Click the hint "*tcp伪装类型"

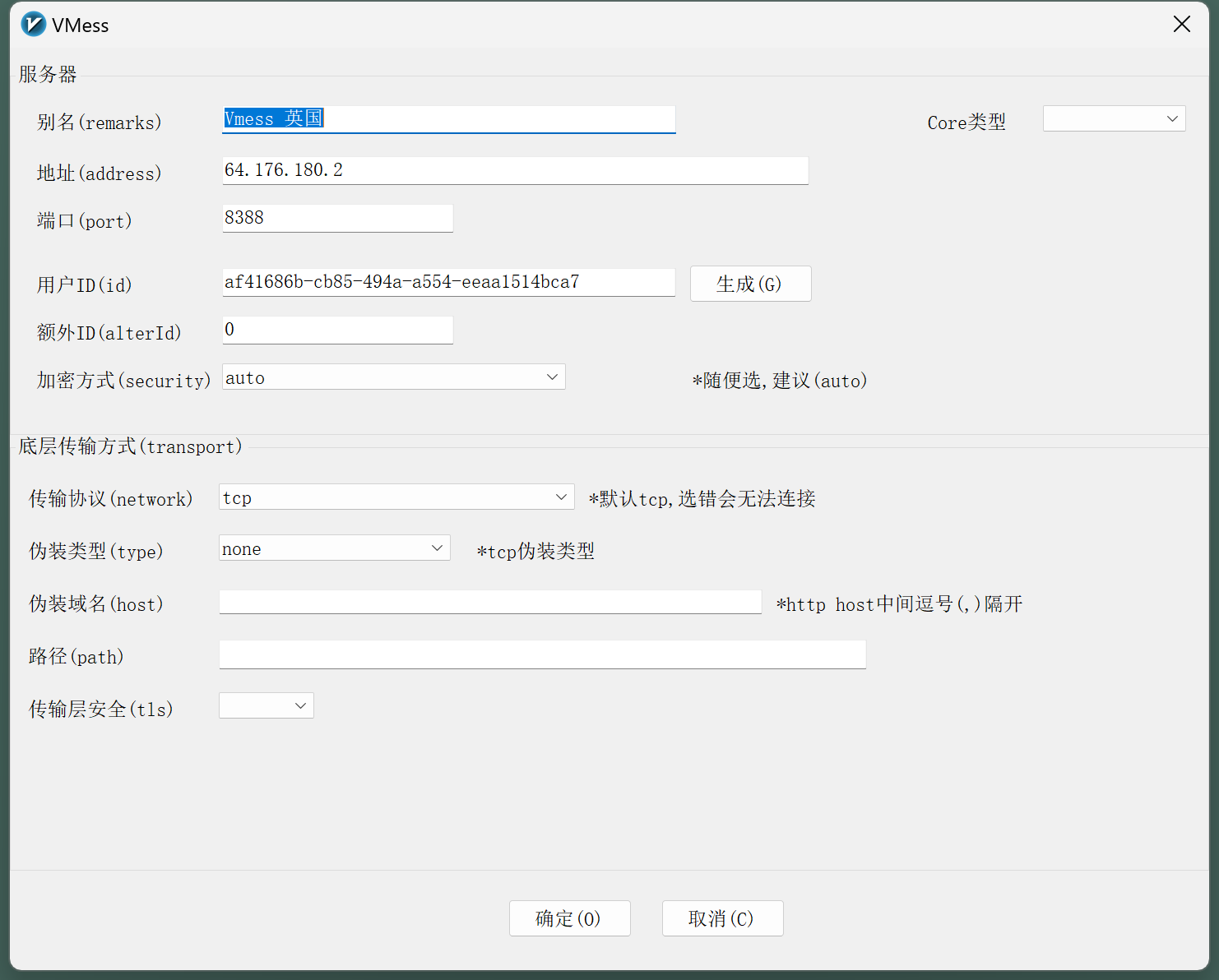(535, 552)
